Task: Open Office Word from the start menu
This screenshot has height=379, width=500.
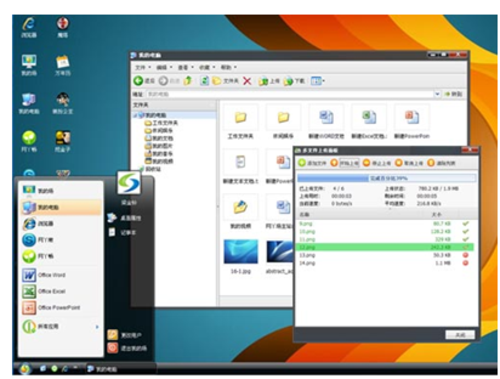Action: click(x=44, y=275)
